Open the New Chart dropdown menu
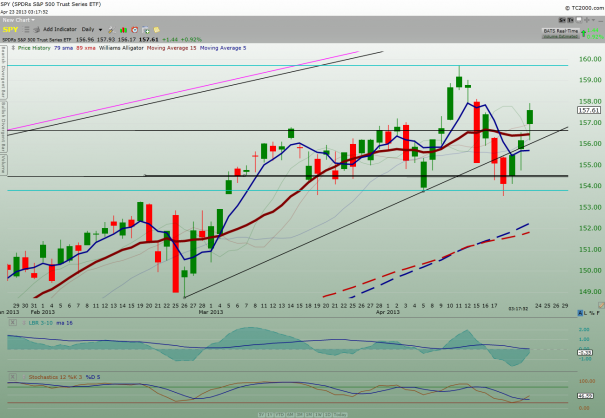Viewport: 605px width, 418px height. tap(19, 20)
